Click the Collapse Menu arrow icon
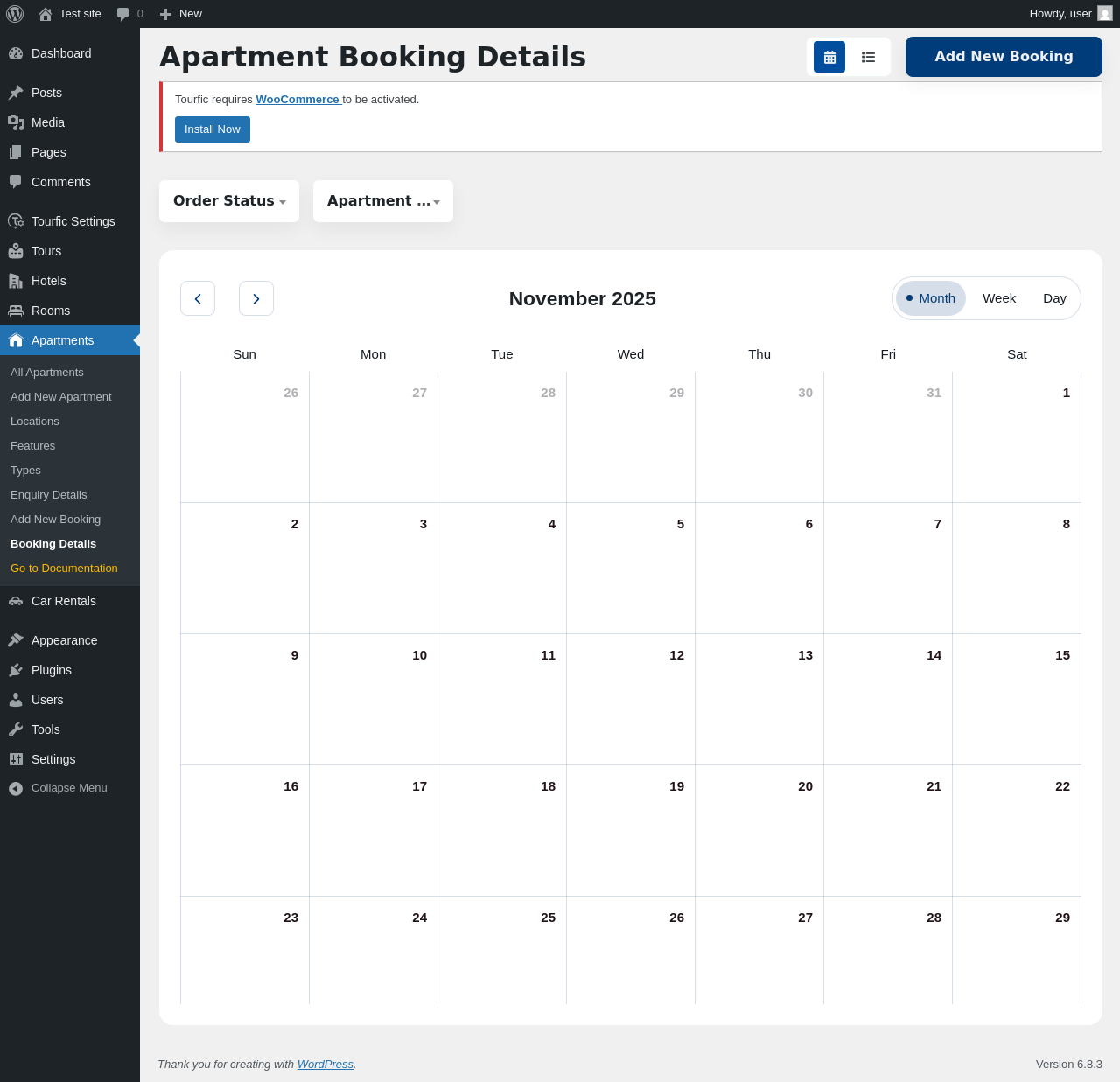This screenshot has height=1082, width=1120. pos(16,788)
